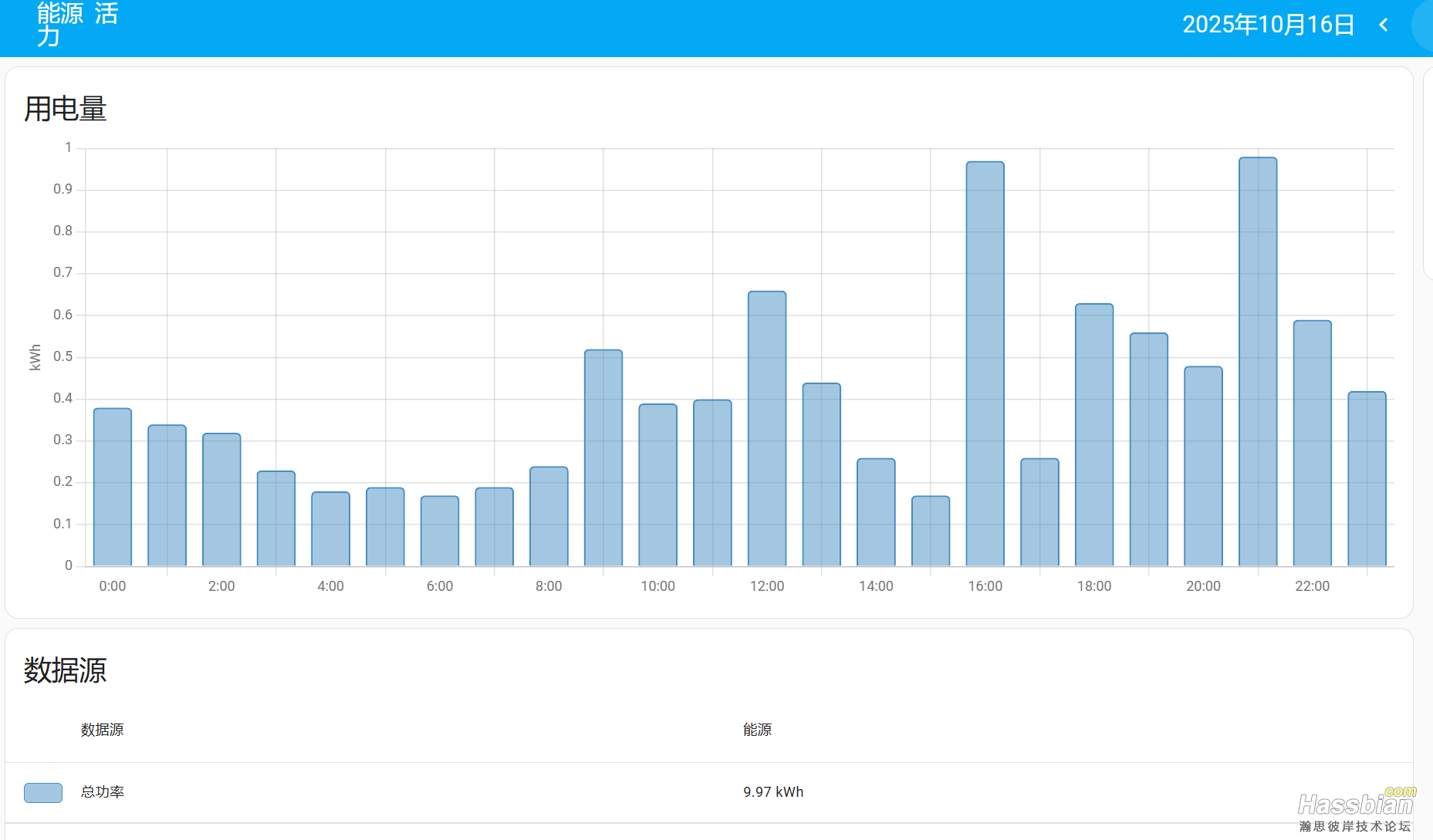Image resolution: width=1433 pixels, height=840 pixels.
Task: Select the 6:00 usage bar
Action: click(x=440, y=531)
